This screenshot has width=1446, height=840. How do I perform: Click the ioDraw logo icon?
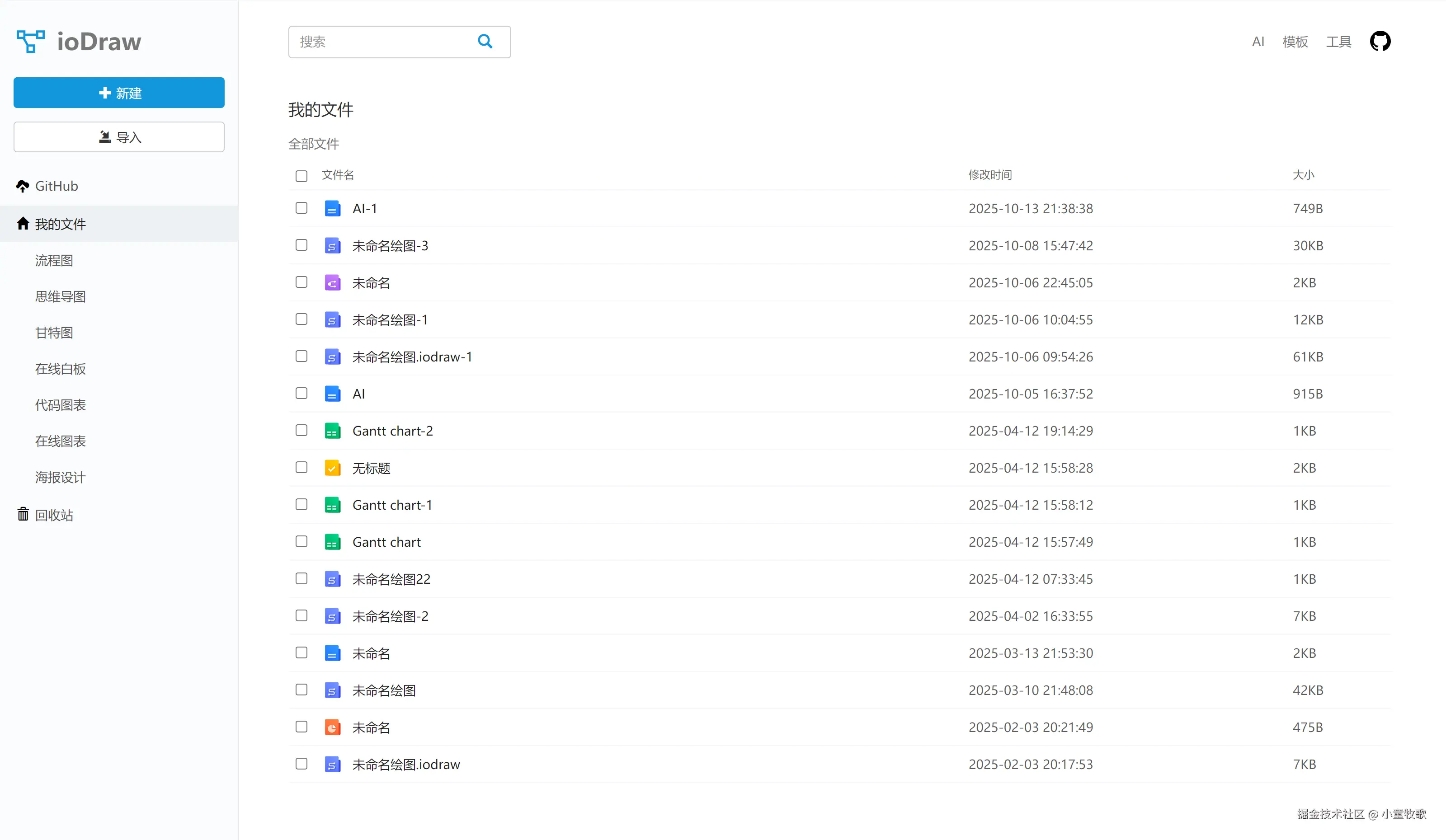tap(30, 41)
